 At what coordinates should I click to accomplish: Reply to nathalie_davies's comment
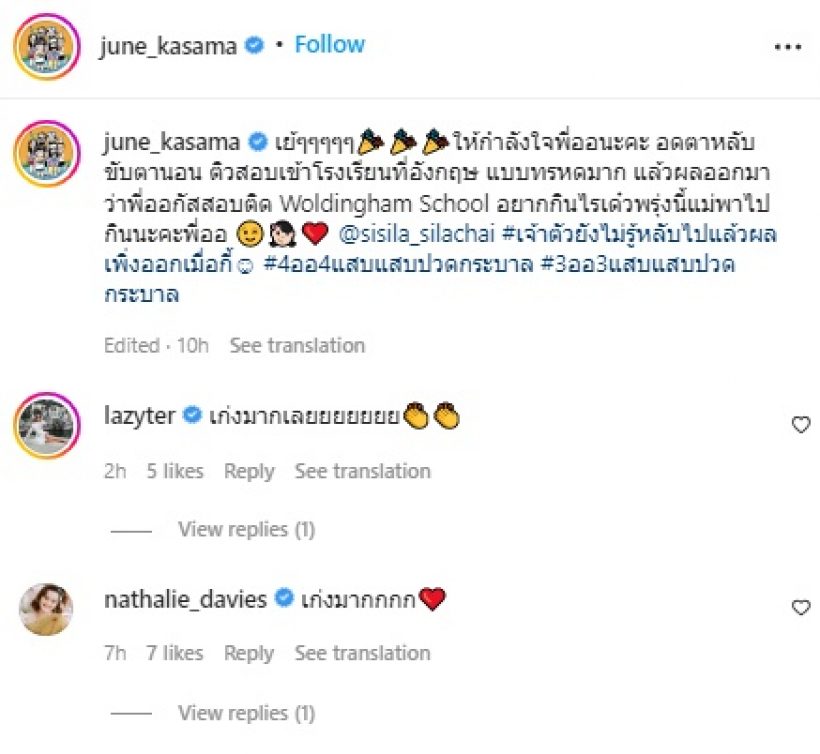coord(249,653)
